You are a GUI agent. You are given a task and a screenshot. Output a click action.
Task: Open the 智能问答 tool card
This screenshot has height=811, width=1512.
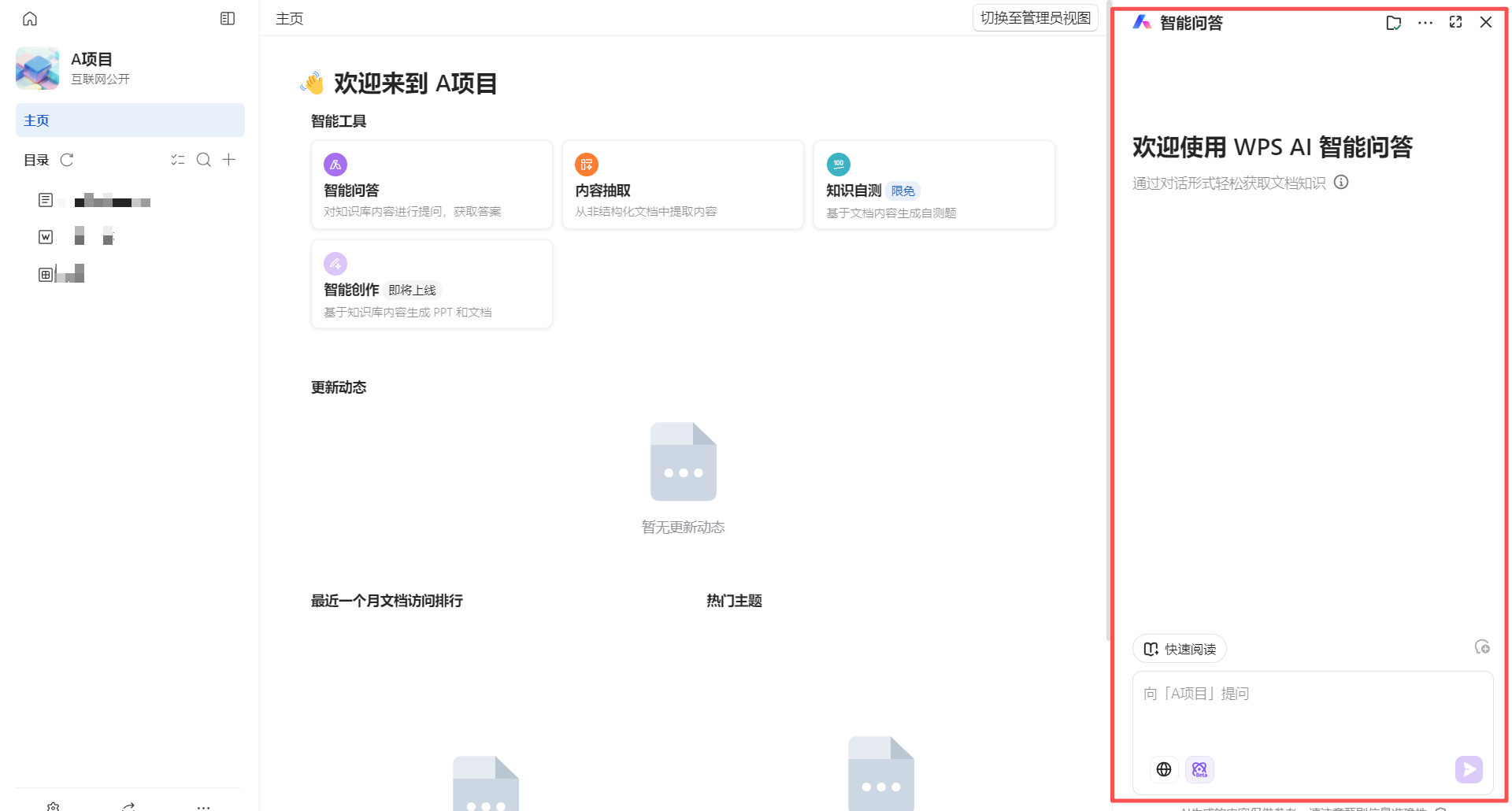click(x=432, y=185)
